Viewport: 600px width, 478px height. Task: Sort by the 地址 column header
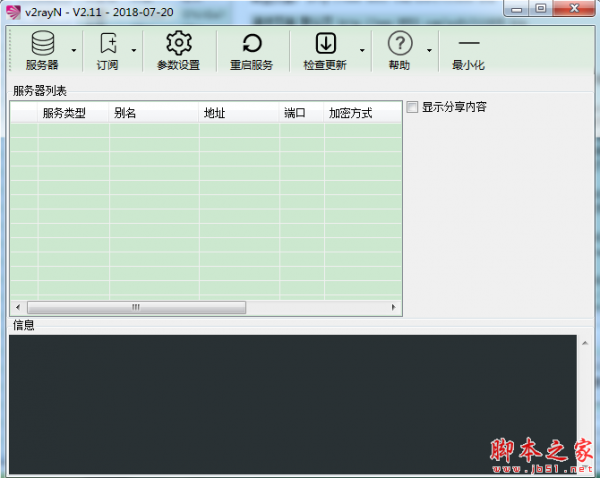(239, 113)
